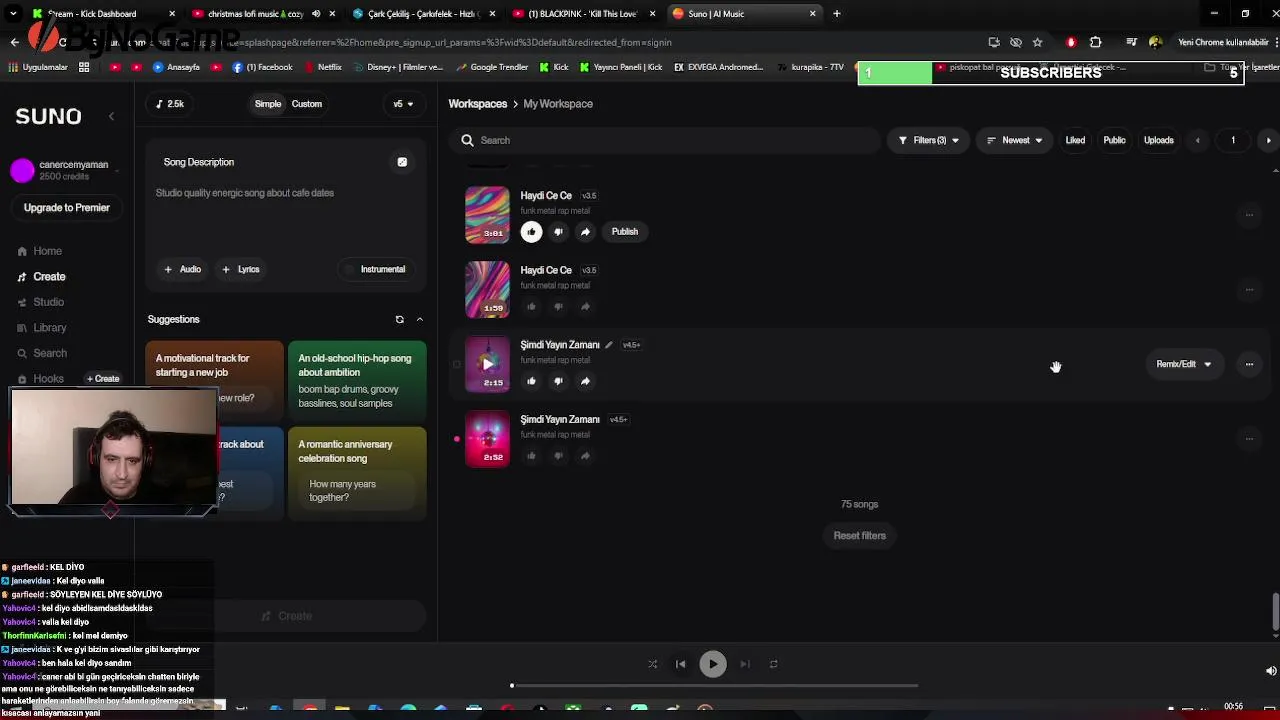Skip to the previous track
Screen dimensions: 1280x720
[x=681, y=664]
